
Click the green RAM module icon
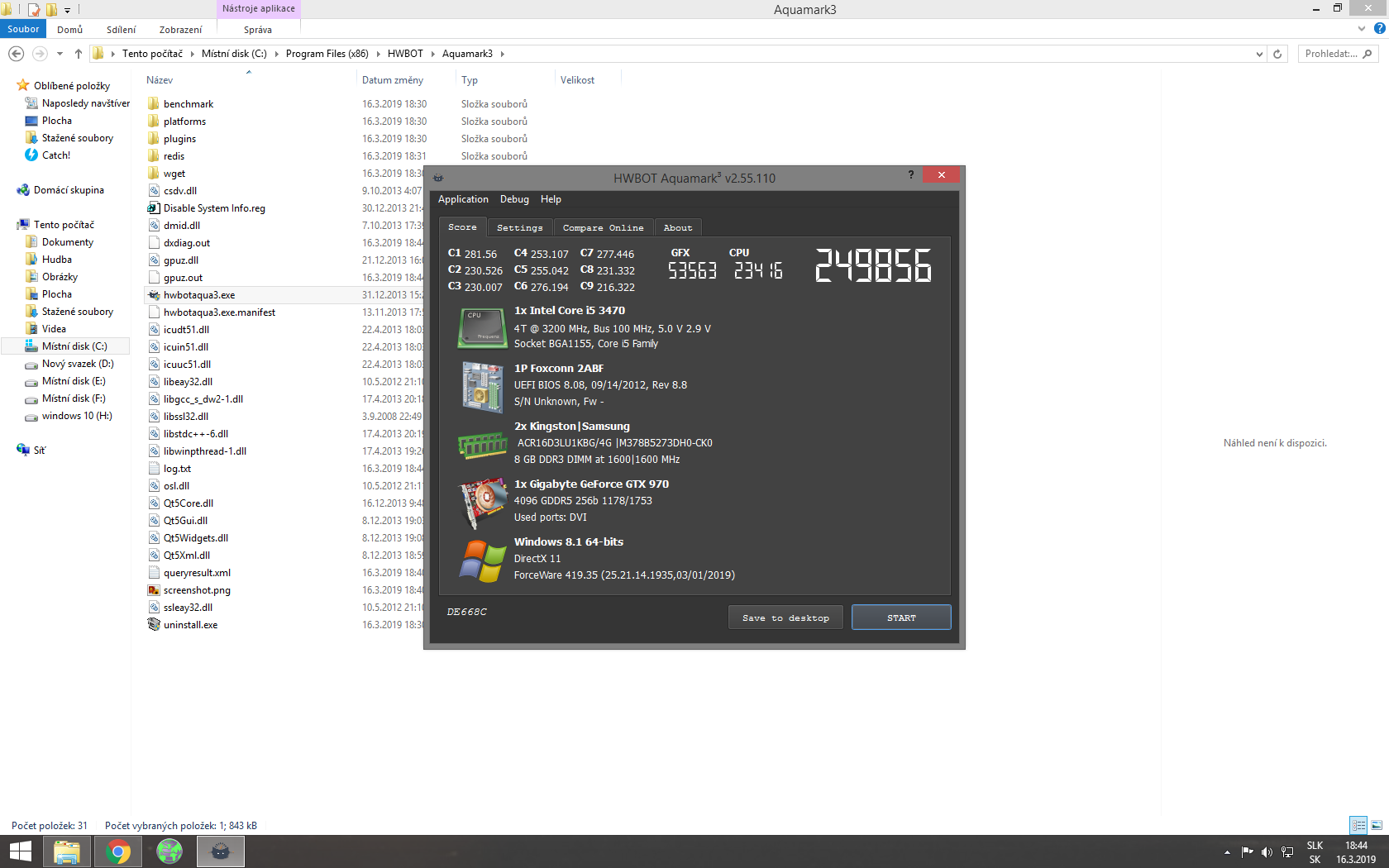click(483, 446)
